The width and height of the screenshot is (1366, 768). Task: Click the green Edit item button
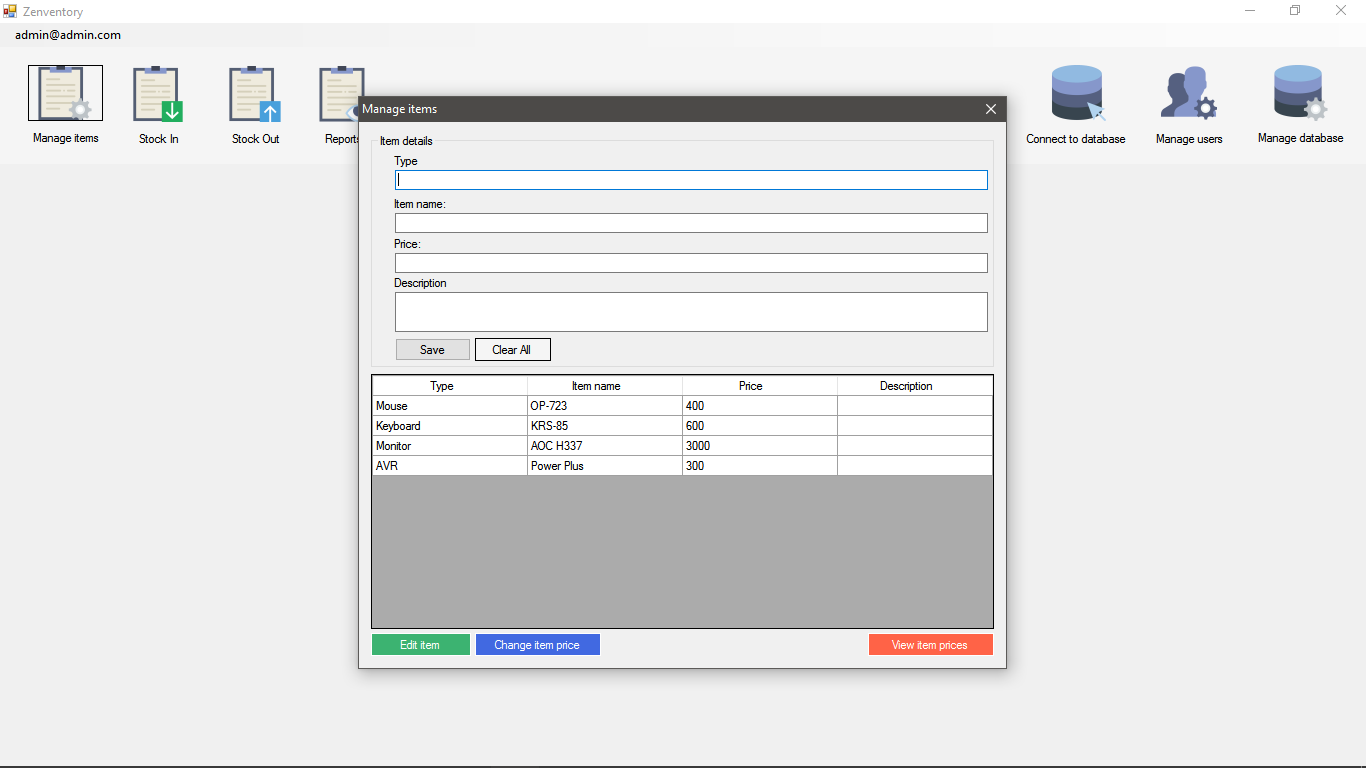point(420,645)
